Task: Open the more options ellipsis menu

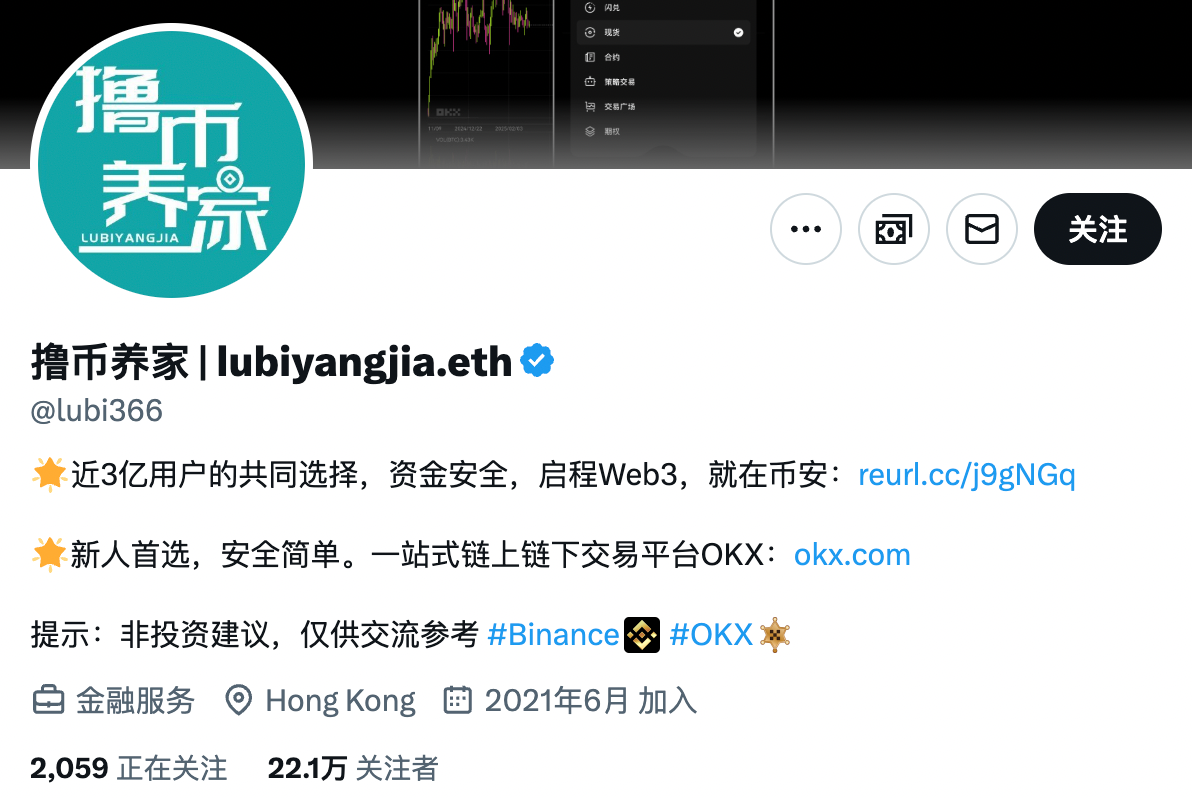Action: 806,229
